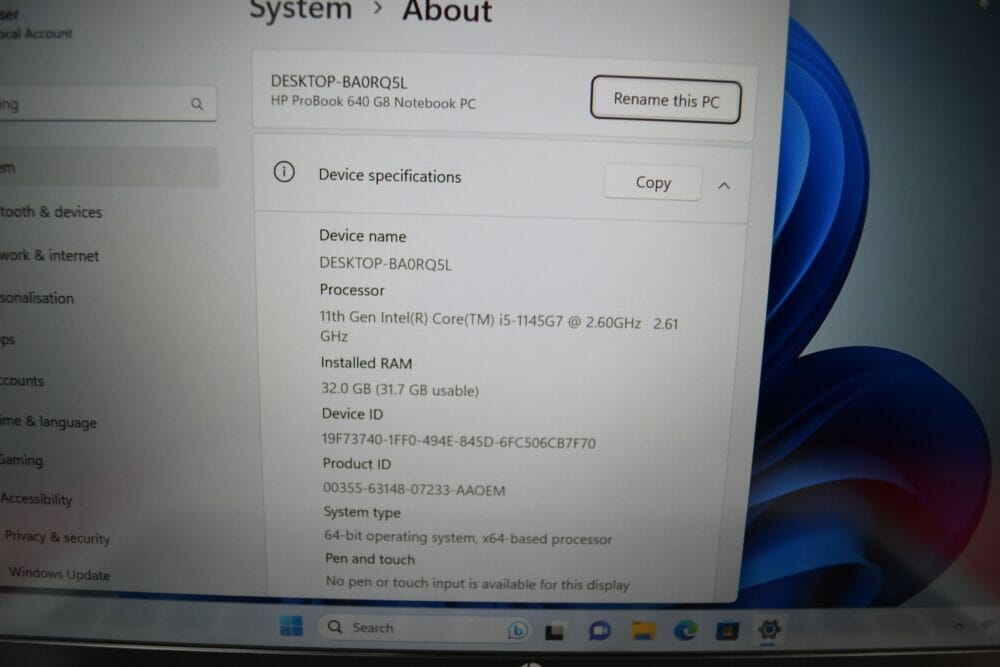Click the Installed RAM label
Screen dimensions: 1000x667
tap(366, 363)
